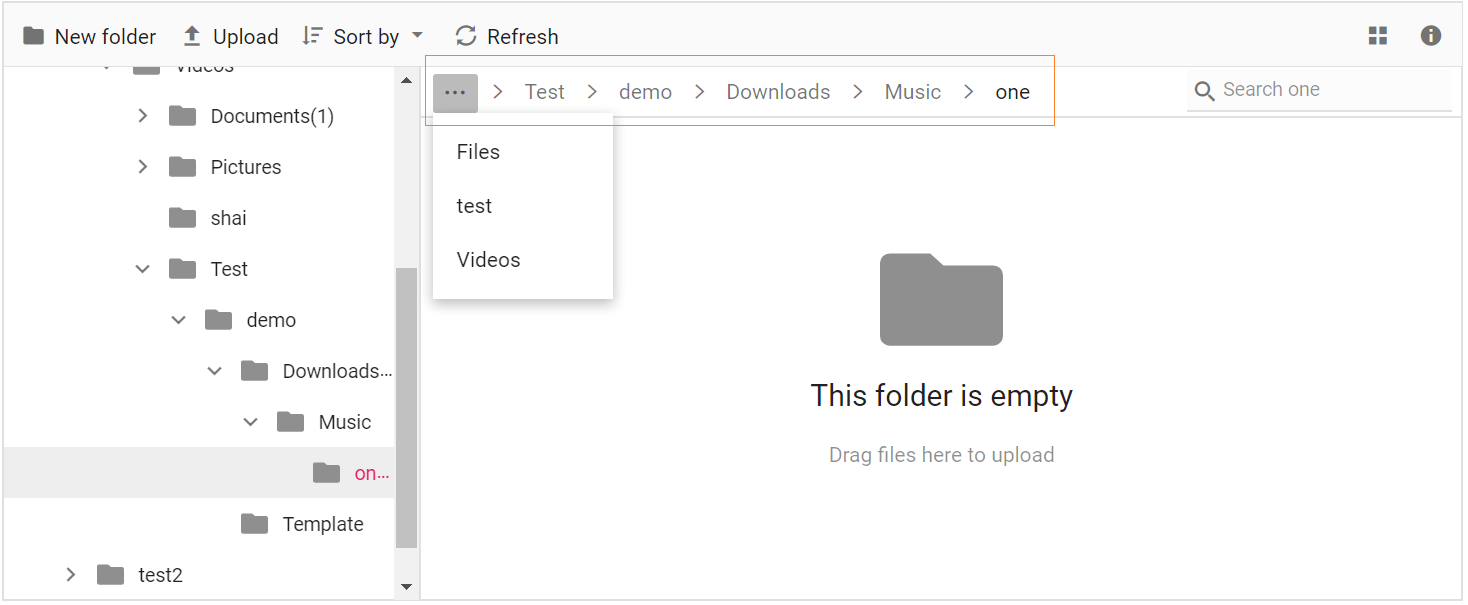The width and height of the screenshot is (1468, 605).
Task: Click the Upload arrow icon
Action: [192, 36]
